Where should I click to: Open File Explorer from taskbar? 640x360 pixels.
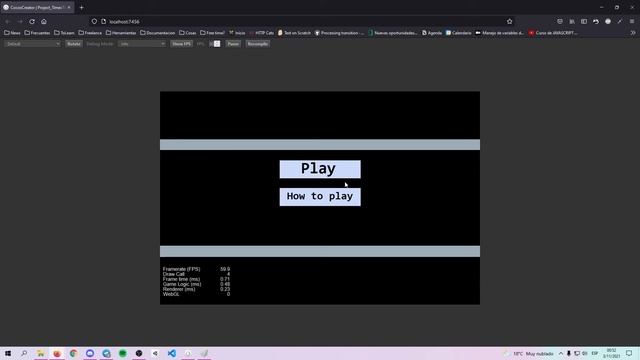click(x=41, y=353)
